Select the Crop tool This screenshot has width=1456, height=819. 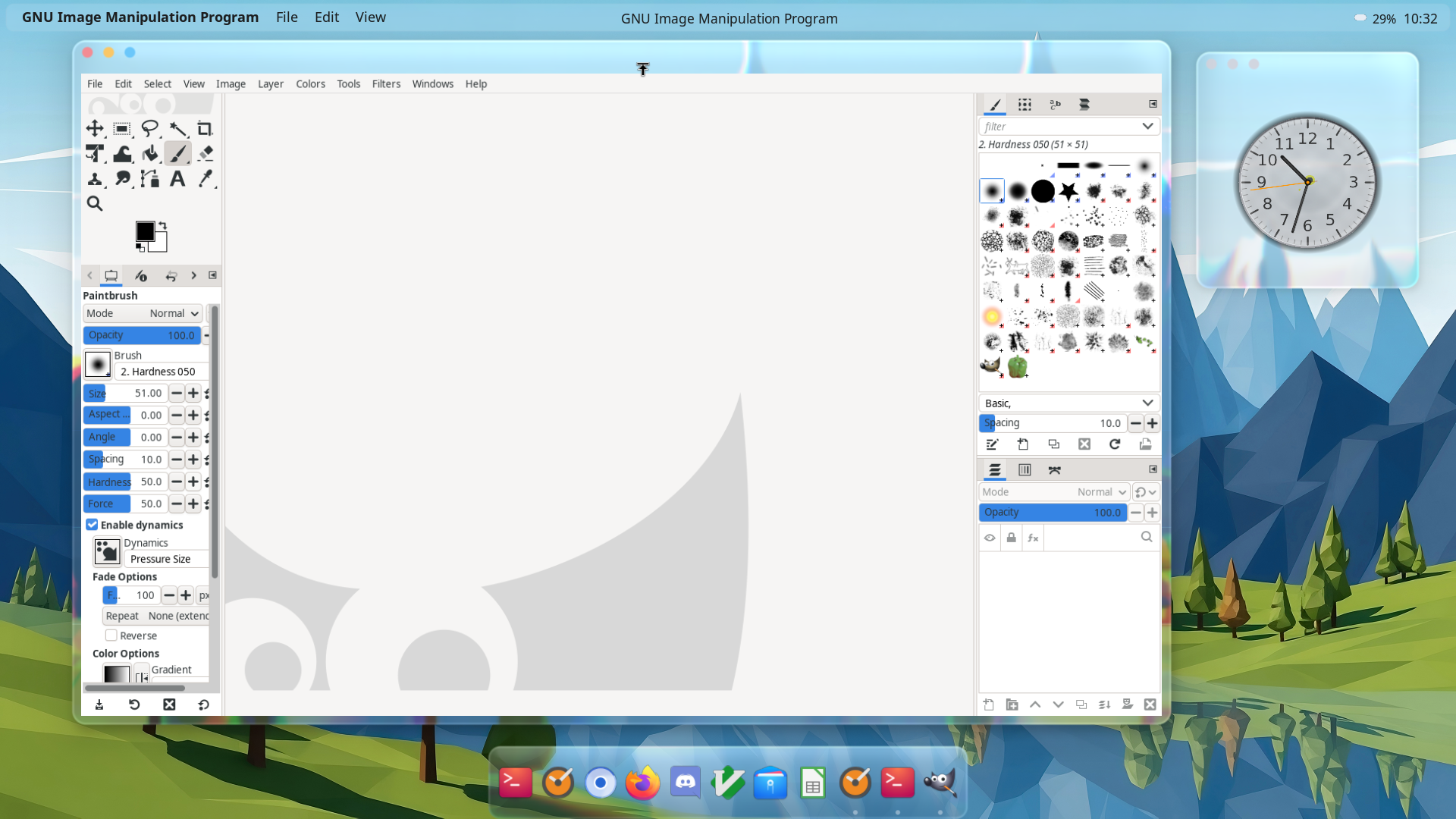pyautogui.click(x=205, y=128)
